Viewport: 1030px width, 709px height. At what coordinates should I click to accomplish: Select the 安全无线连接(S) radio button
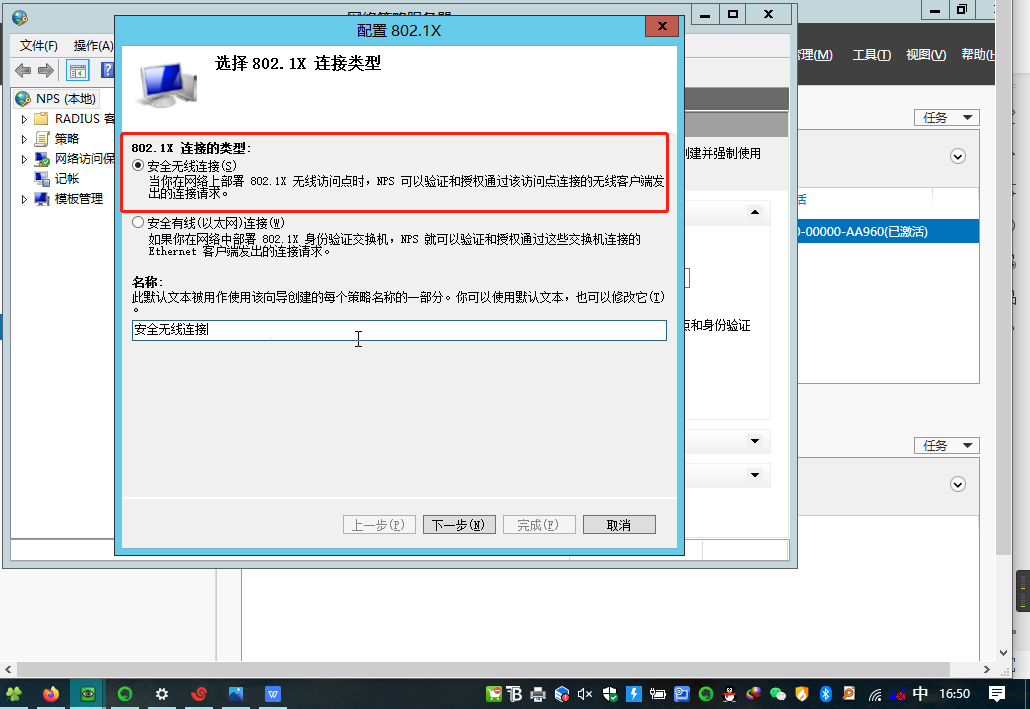point(138,166)
